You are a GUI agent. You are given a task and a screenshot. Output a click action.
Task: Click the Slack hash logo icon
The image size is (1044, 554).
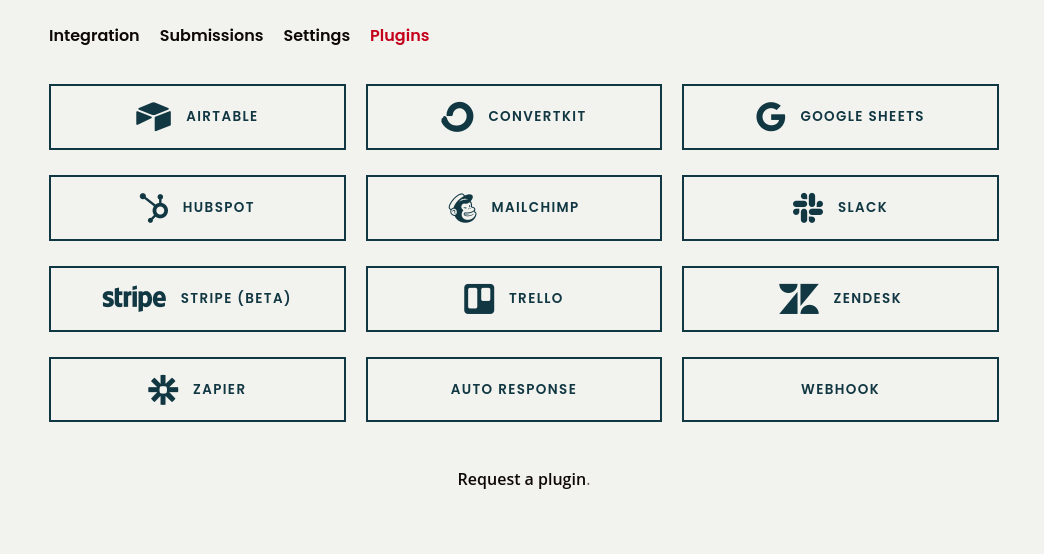[x=807, y=208]
